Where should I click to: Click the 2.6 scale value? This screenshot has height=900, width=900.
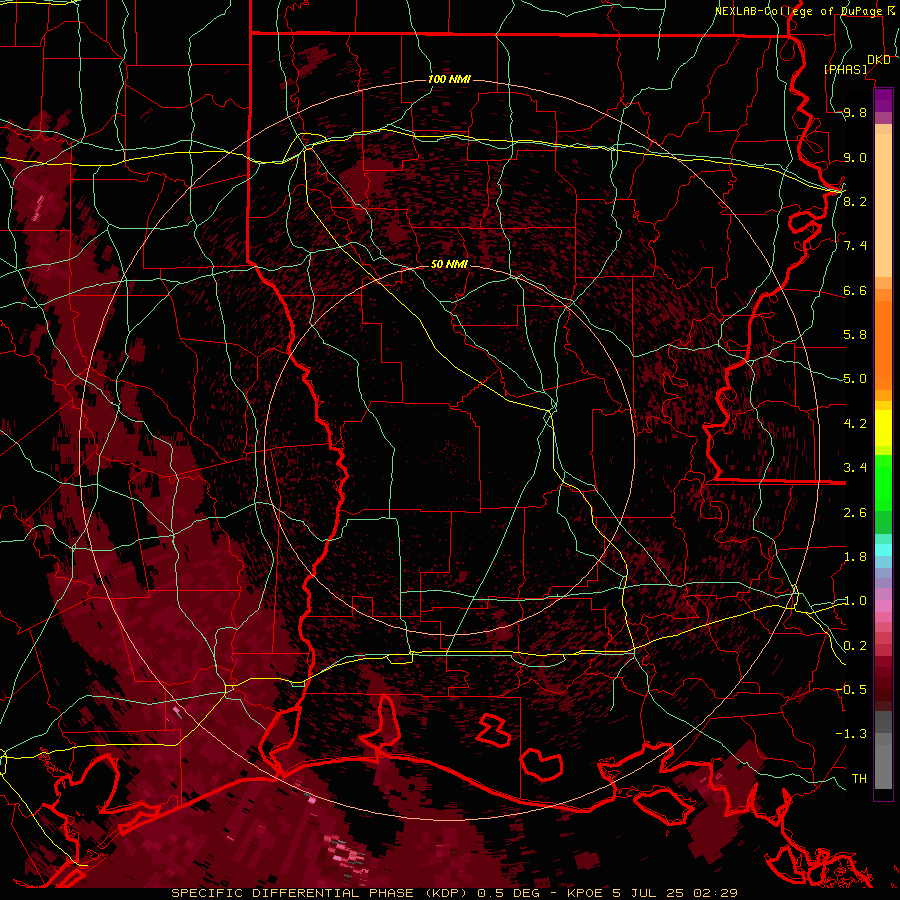coord(855,512)
